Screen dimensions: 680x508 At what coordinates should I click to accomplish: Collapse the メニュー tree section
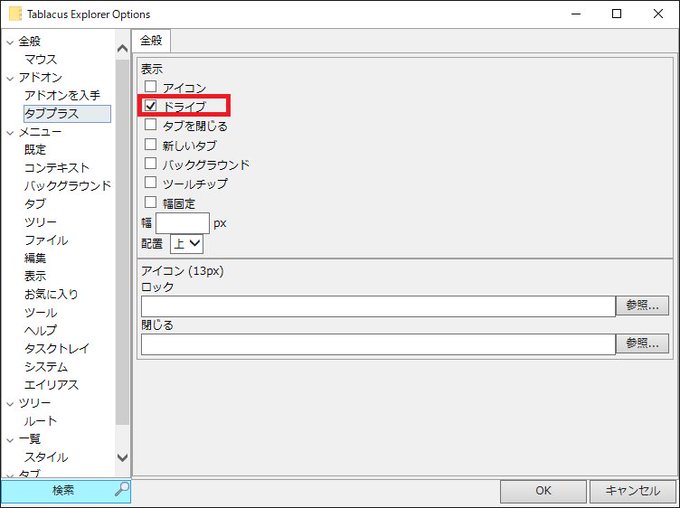[10, 132]
